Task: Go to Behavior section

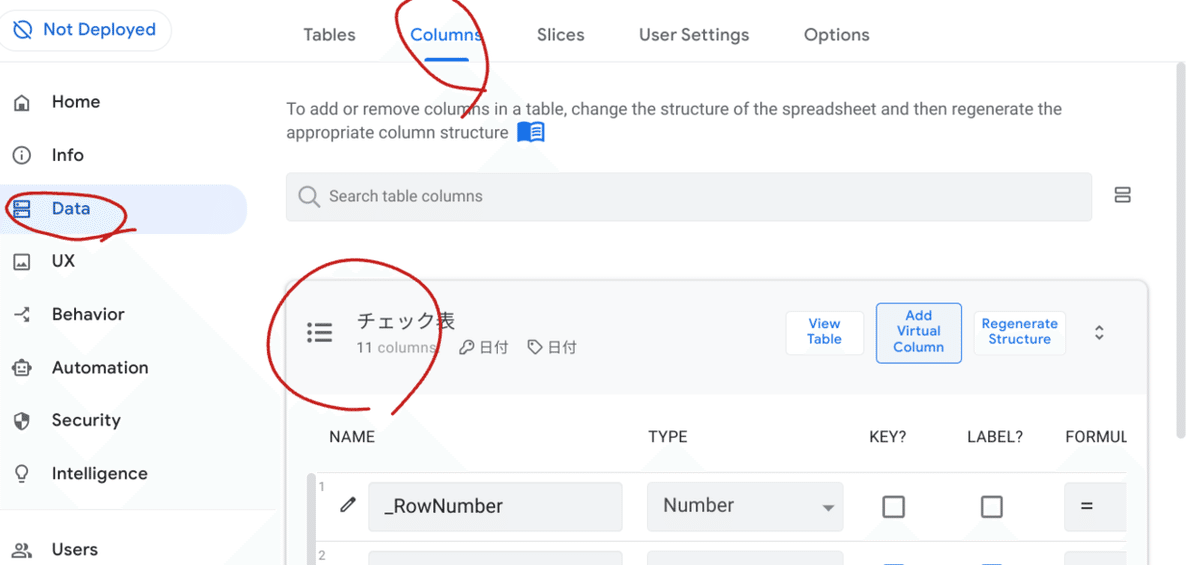Action: [x=88, y=314]
